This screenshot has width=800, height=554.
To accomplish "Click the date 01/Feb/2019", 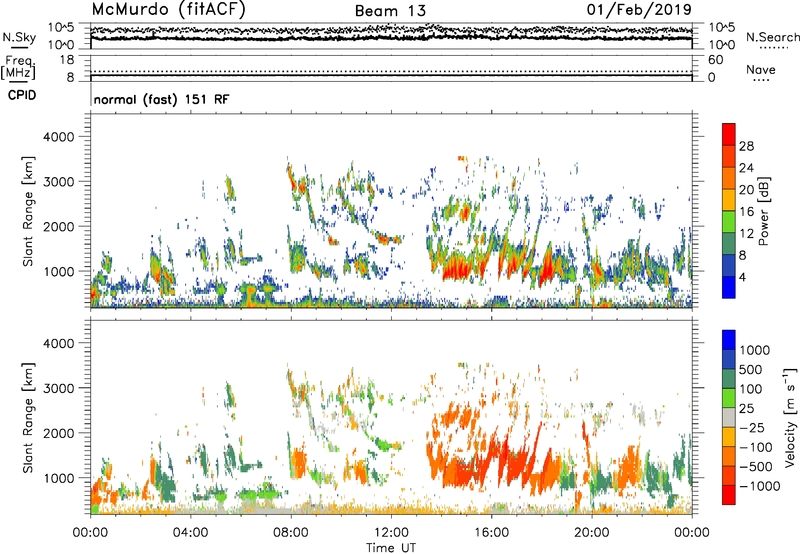I will 639,9.
